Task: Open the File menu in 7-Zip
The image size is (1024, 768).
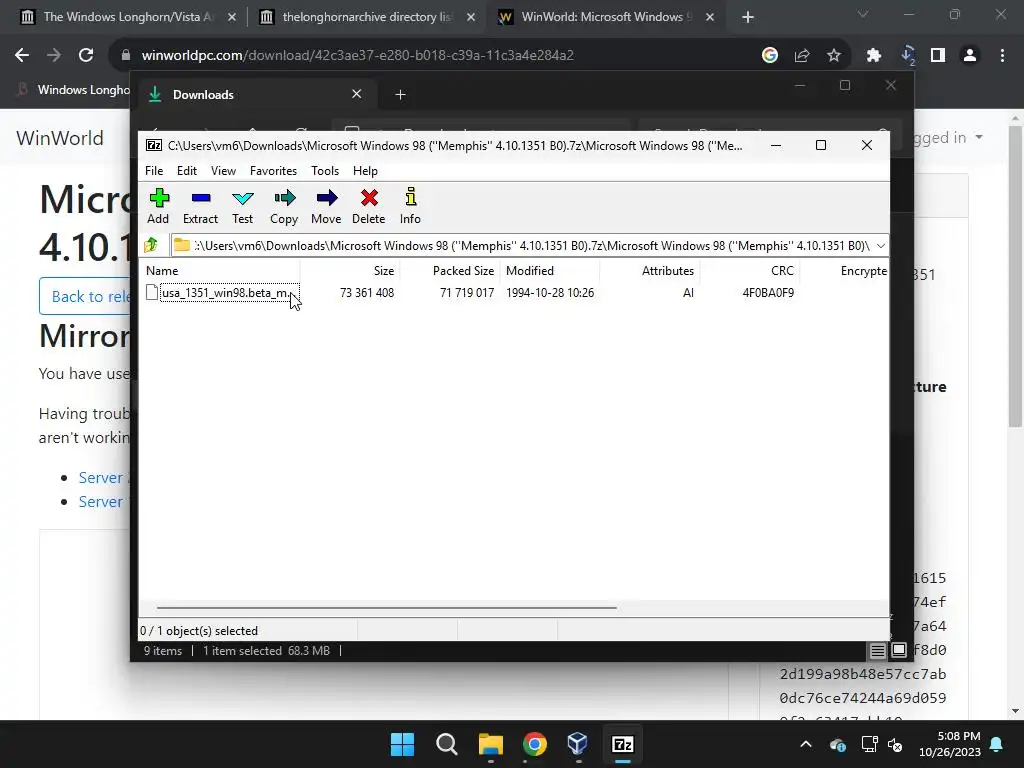Action: tap(154, 170)
